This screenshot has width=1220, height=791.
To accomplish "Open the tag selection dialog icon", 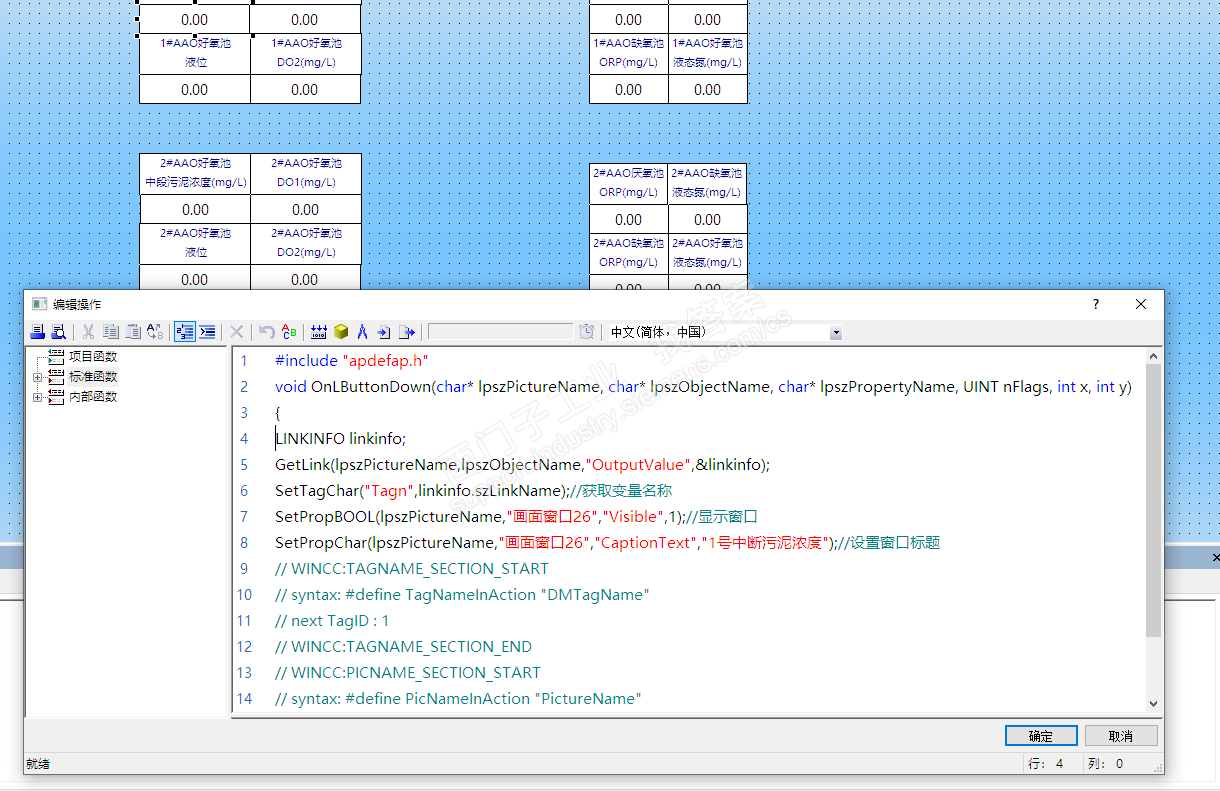I will (319, 332).
